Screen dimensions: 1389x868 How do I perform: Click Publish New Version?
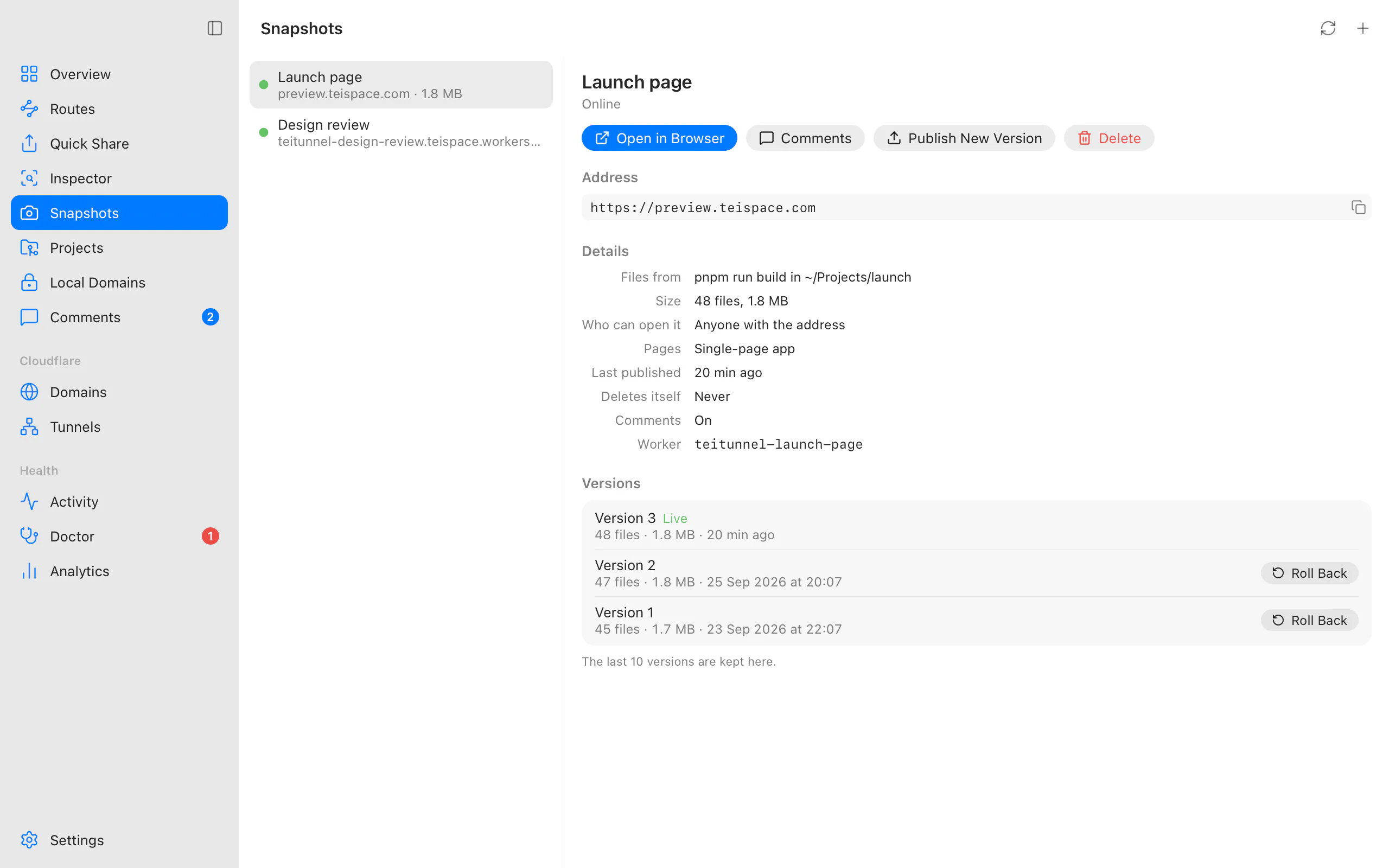pos(964,138)
